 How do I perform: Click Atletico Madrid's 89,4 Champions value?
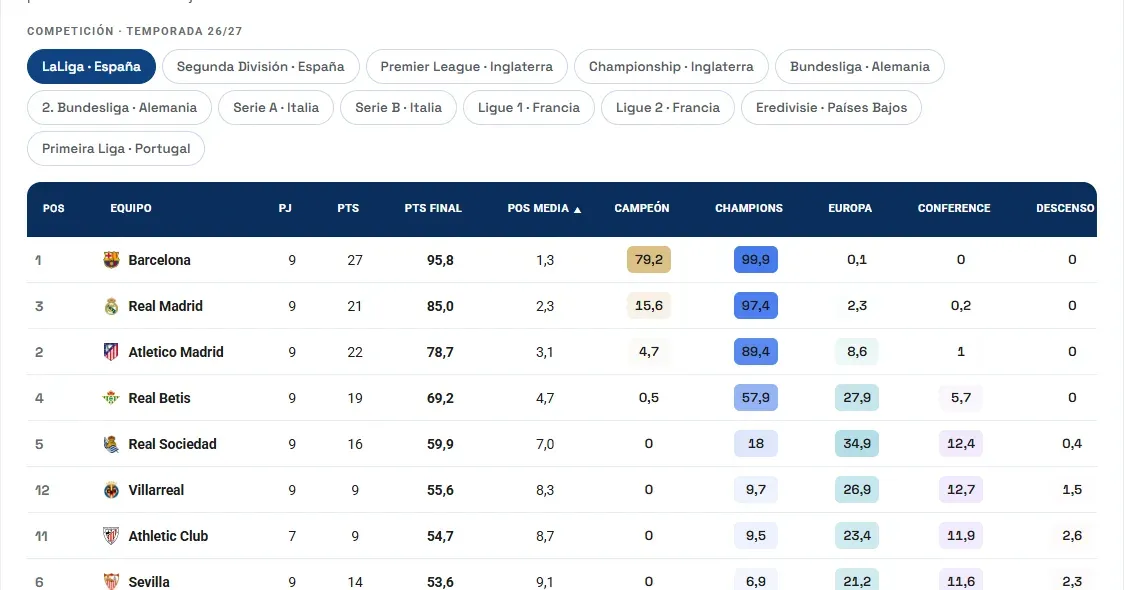point(756,351)
